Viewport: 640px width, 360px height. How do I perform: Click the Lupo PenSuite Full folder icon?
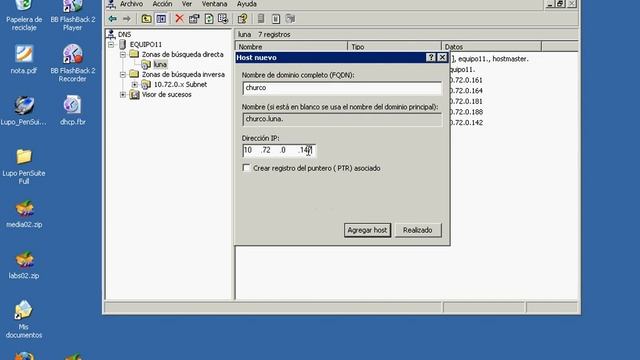point(24,157)
